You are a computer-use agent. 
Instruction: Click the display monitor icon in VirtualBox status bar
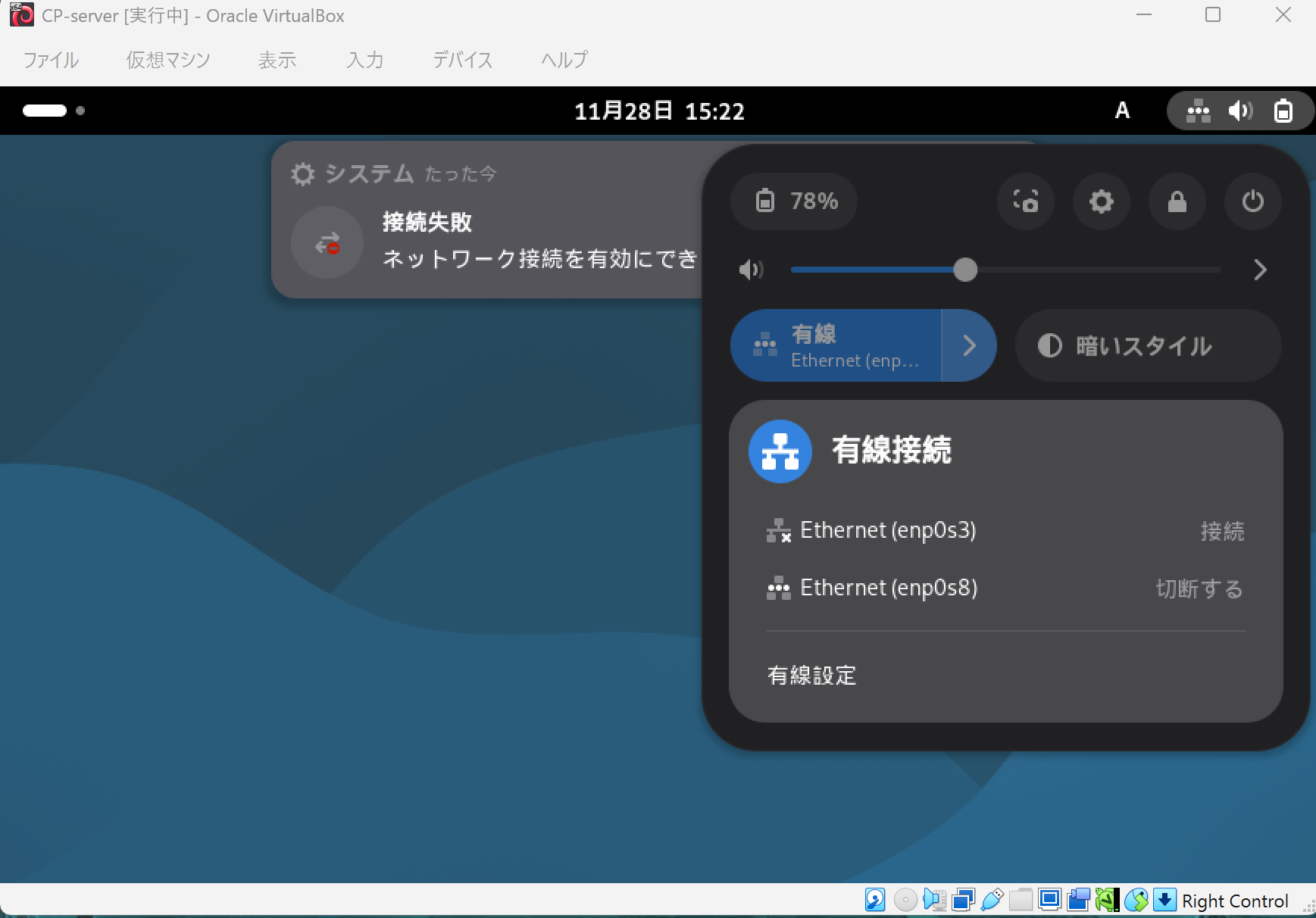pyautogui.click(x=1049, y=900)
